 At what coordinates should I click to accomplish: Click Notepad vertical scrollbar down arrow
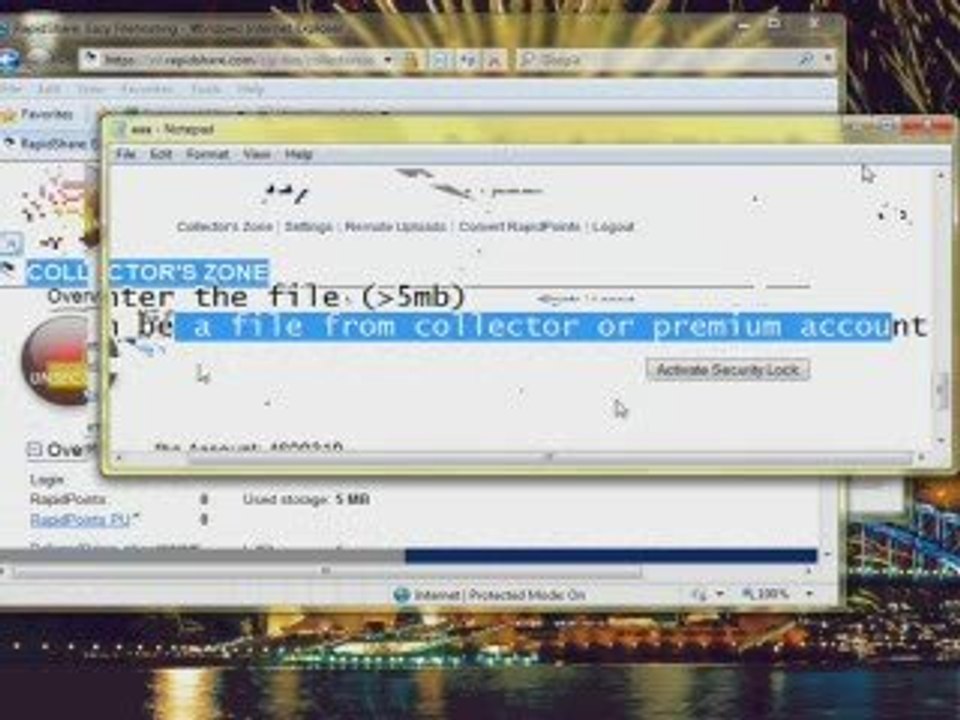point(941,441)
